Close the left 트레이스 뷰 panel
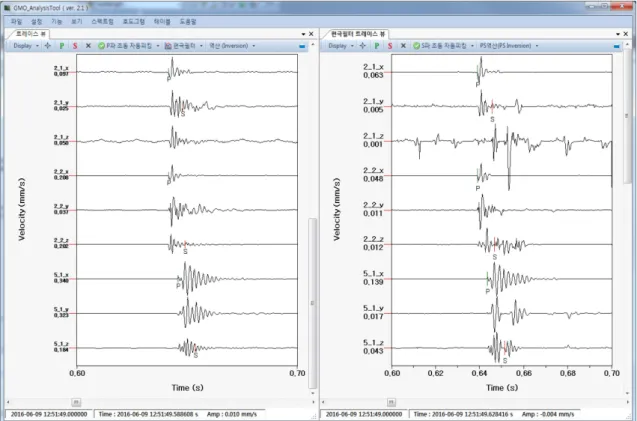The image size is (637, 421). click(x=311, y=34)
